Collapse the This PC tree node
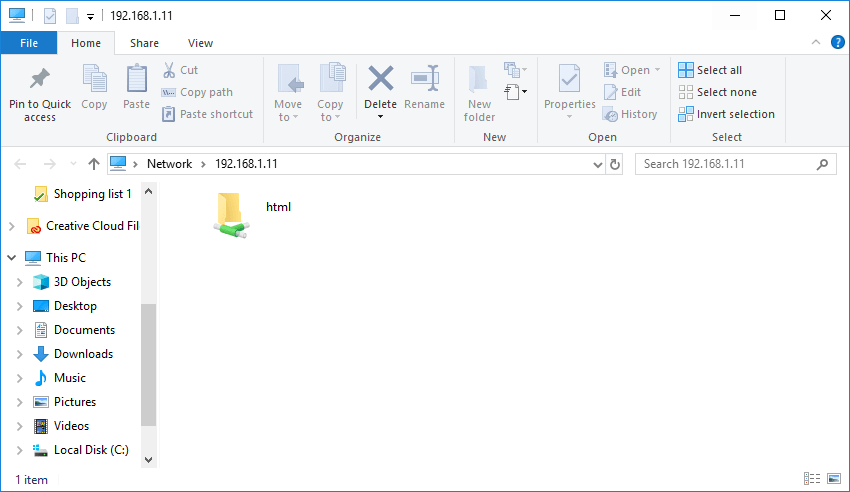850x492 pixels. [x=12, y=258]
